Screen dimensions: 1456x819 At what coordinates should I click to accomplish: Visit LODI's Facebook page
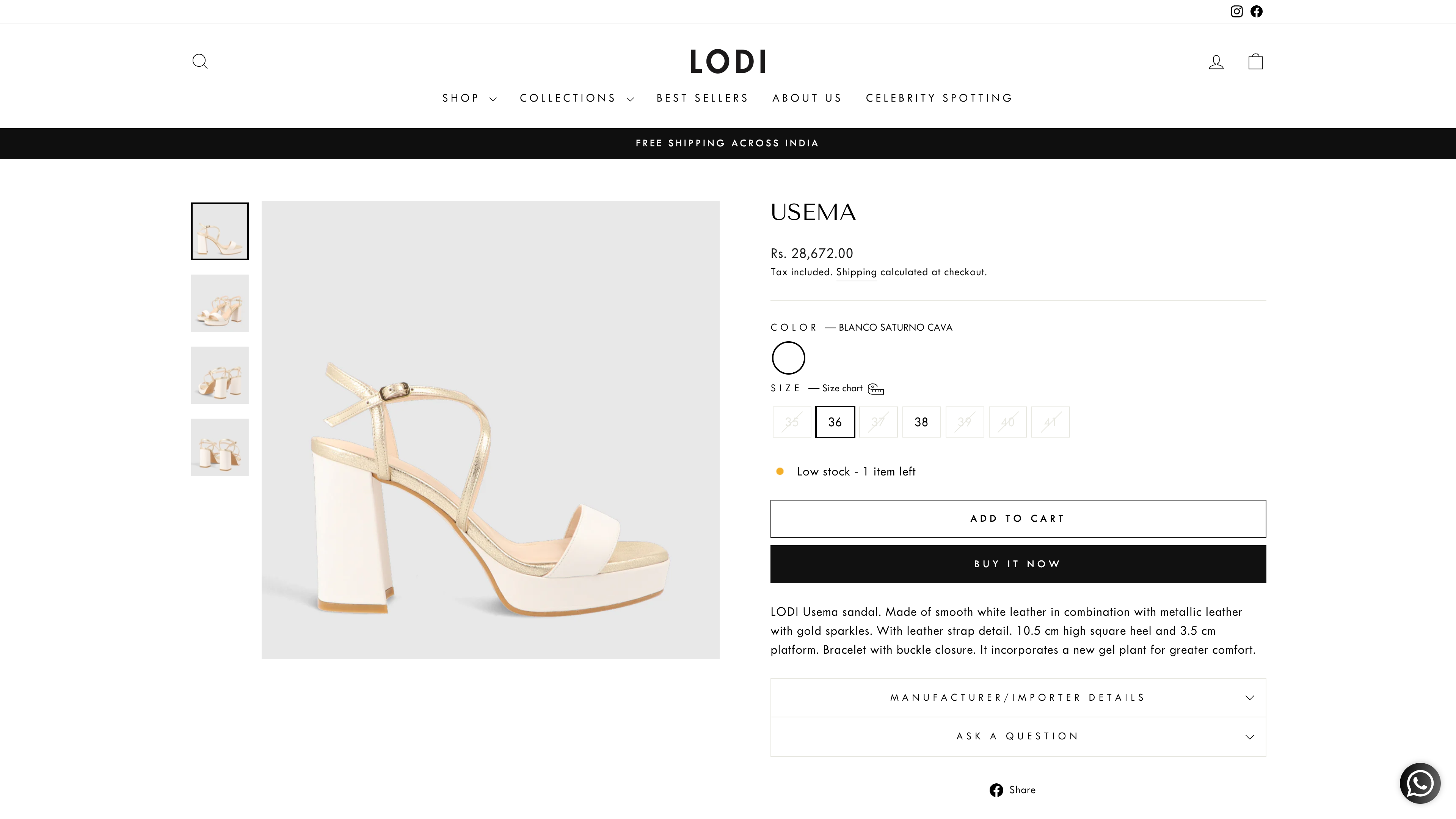point(1257,11)
